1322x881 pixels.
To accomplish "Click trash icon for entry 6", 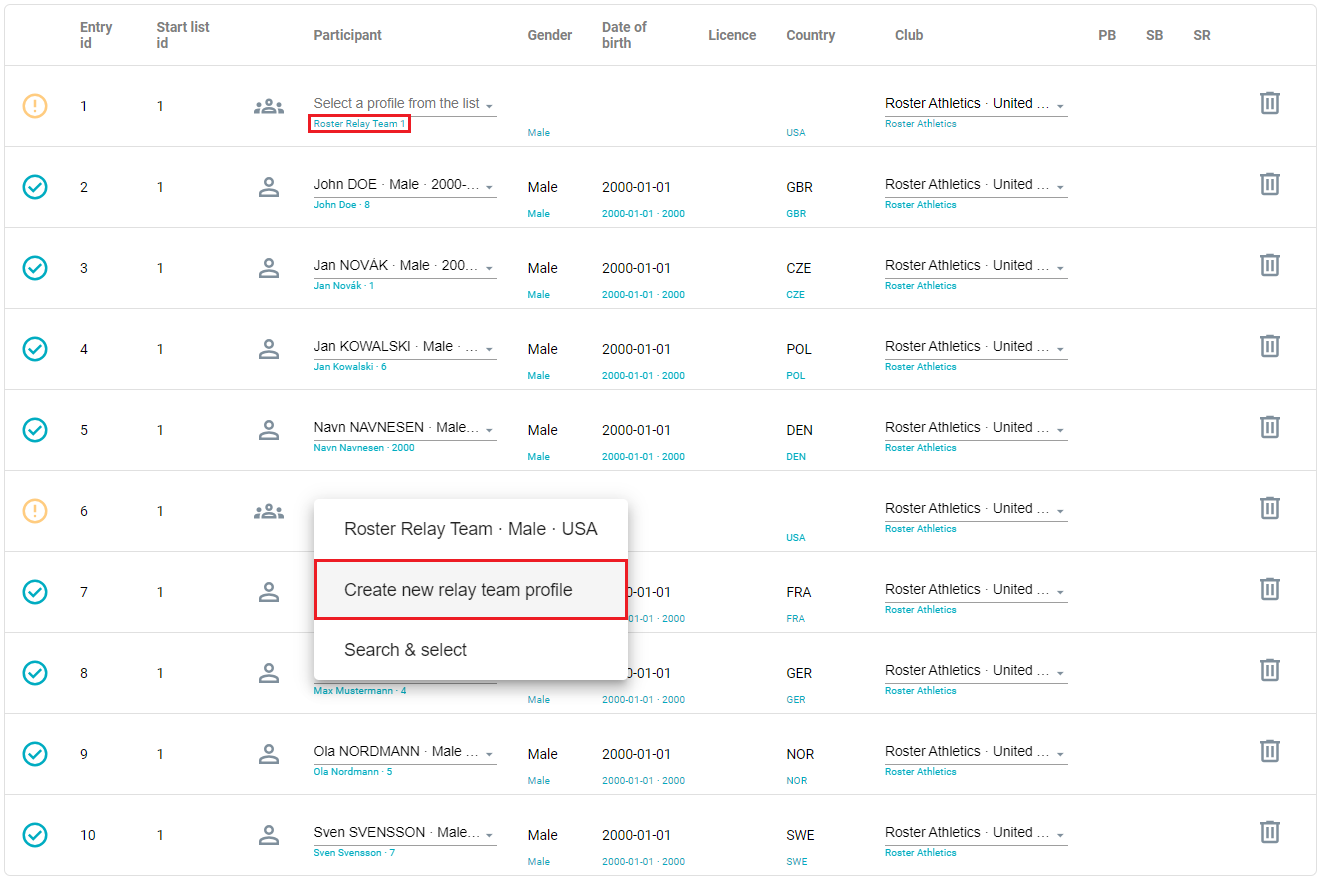I will pyautogui.click(x=1269, y=508).
